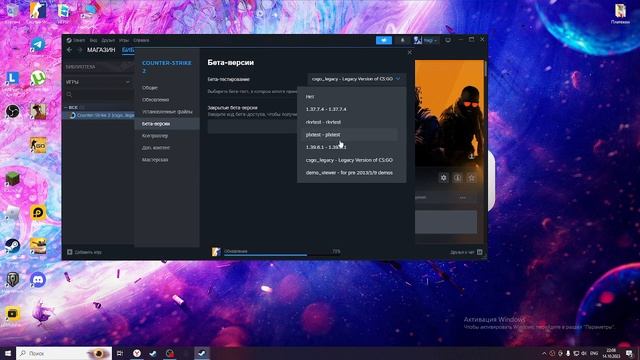640x360 pixels.
Task: Open Steam desktop shortcut
Action: click(13, 246)
